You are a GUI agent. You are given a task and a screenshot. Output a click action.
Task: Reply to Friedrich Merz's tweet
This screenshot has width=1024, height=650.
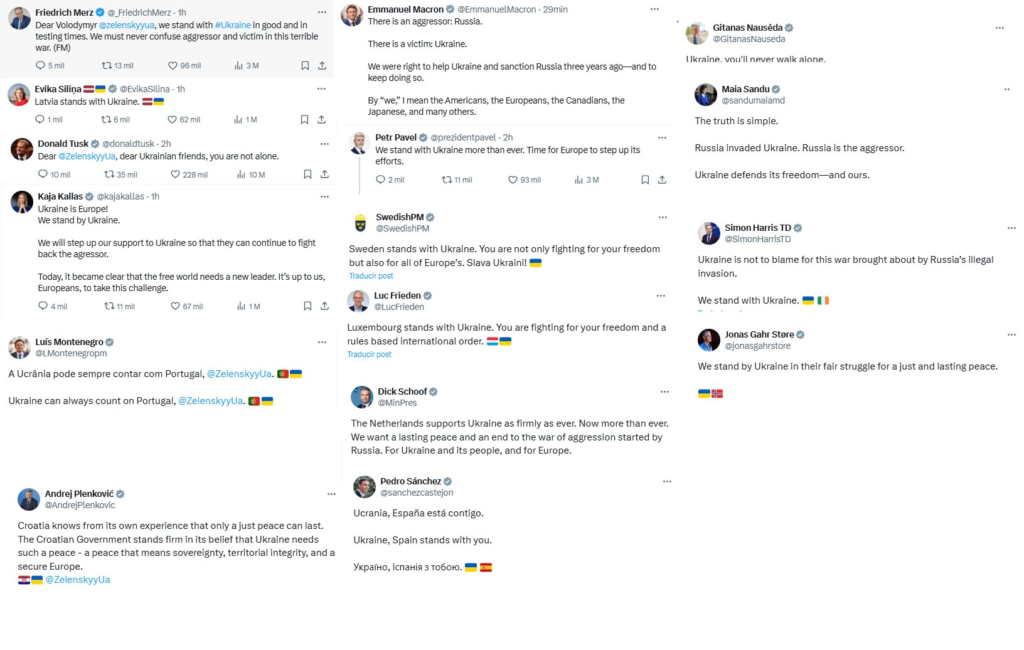(41, 66)
